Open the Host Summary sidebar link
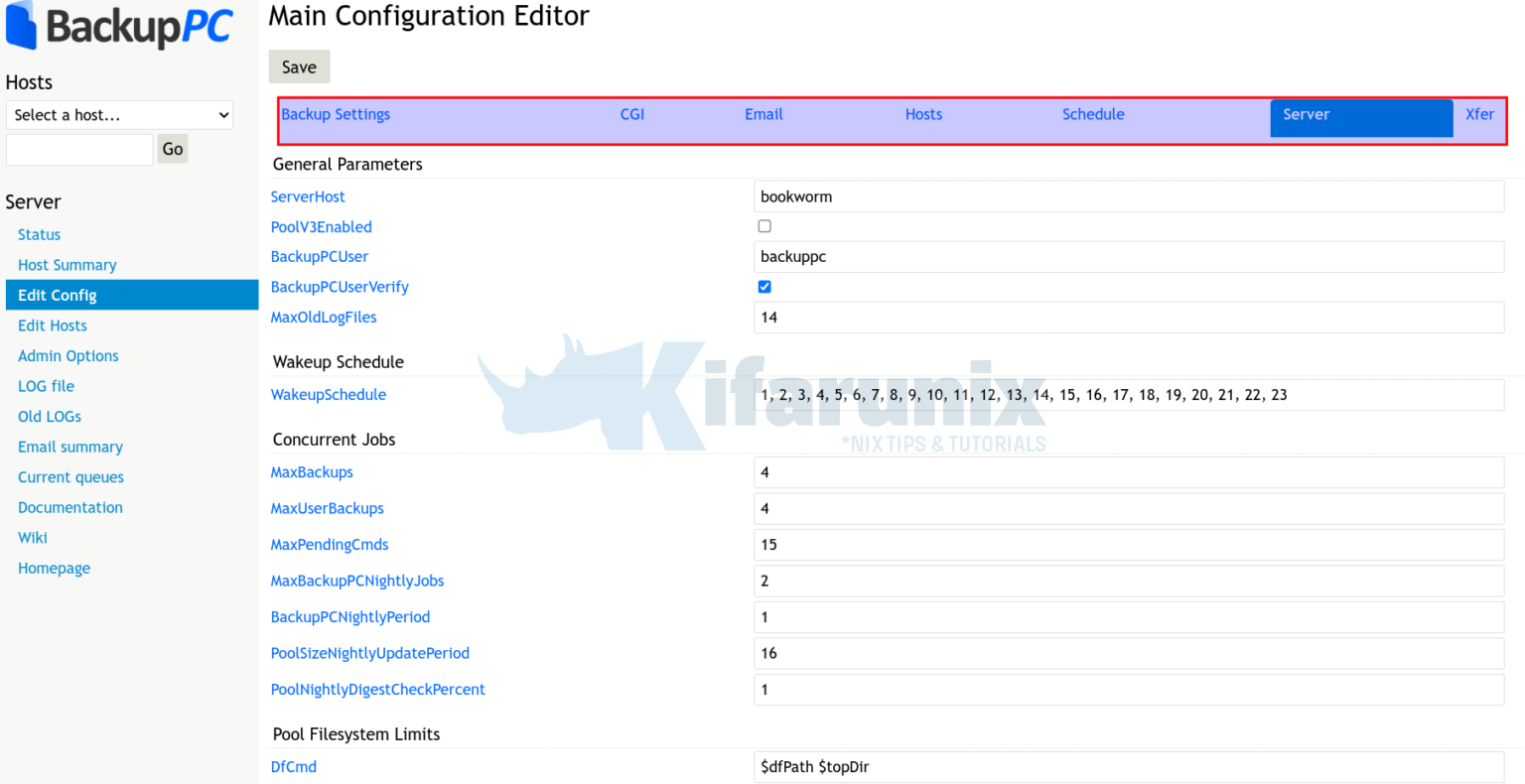This screenshot has height=784, width=1525. (x=68, y=265)
